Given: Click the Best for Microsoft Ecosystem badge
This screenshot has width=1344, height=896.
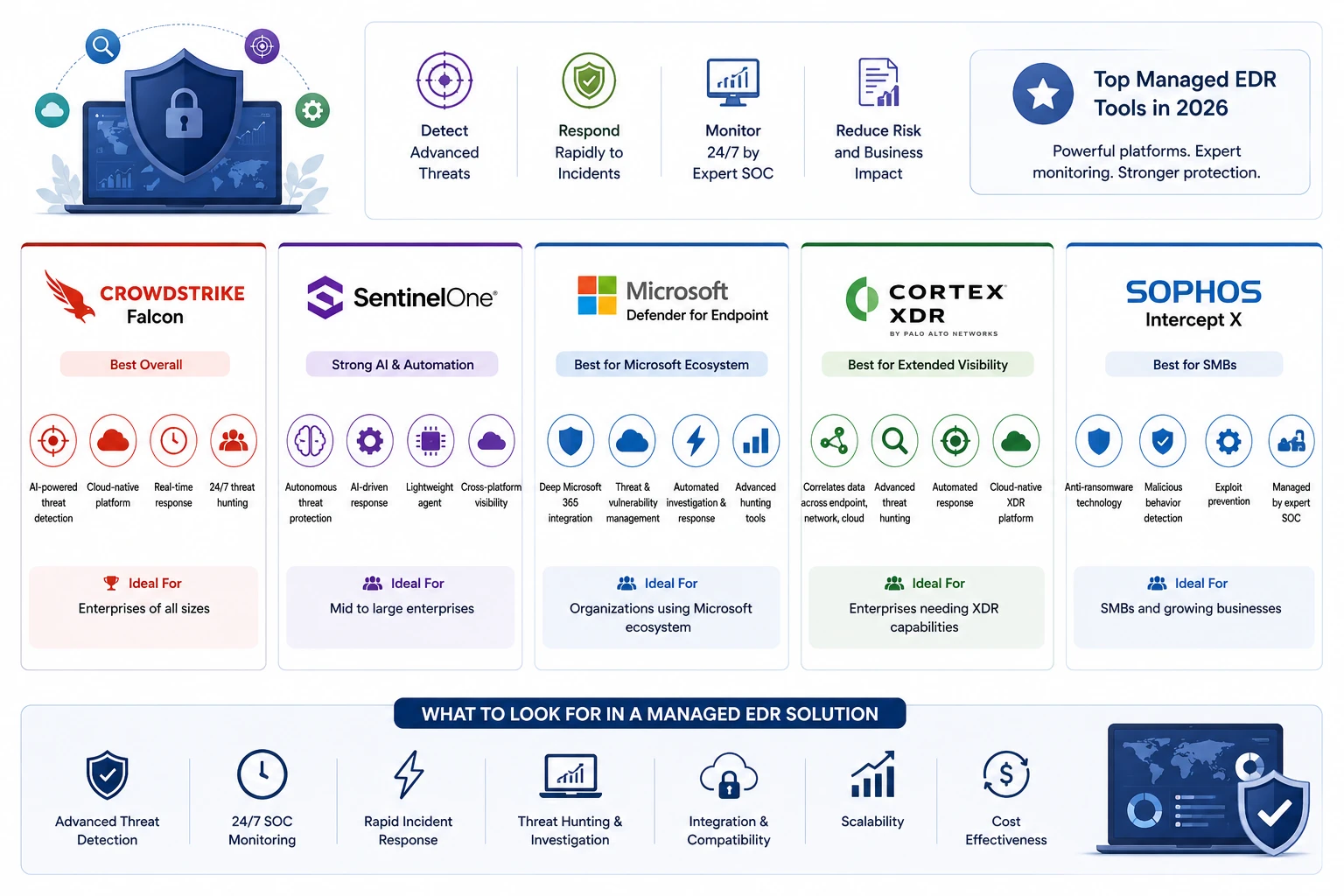Looking at the screenshot, I should [661, 364].
